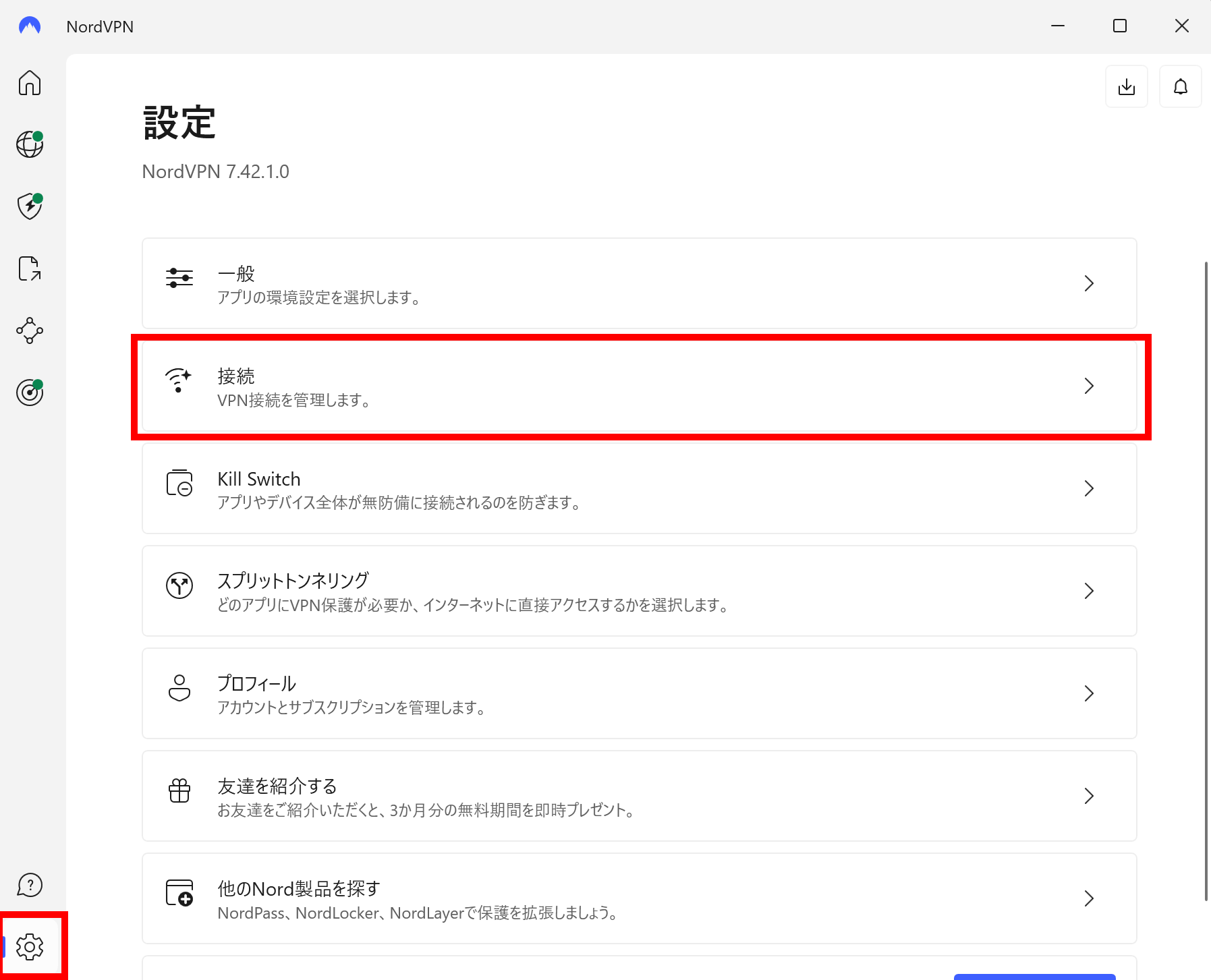The width and height of the screenshot is (1211, 980).
Task: Expand the プロフィール row chevron
Action: pos(1089,693)
